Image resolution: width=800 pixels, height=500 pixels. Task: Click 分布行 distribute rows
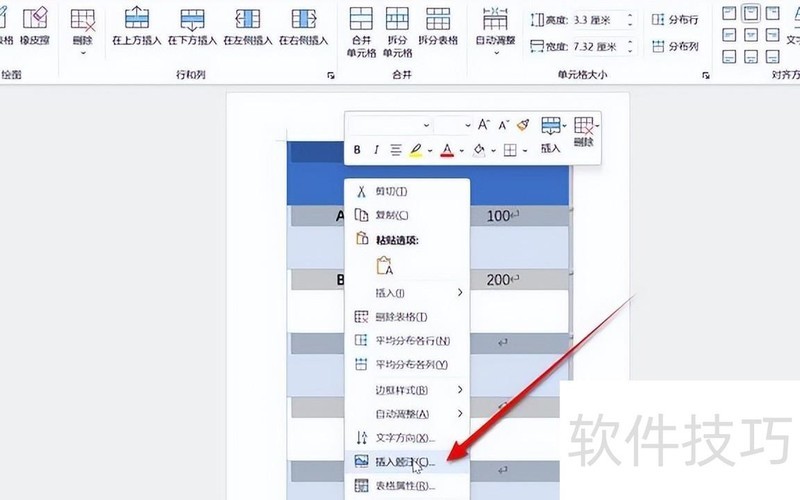[x=674, y=20]
